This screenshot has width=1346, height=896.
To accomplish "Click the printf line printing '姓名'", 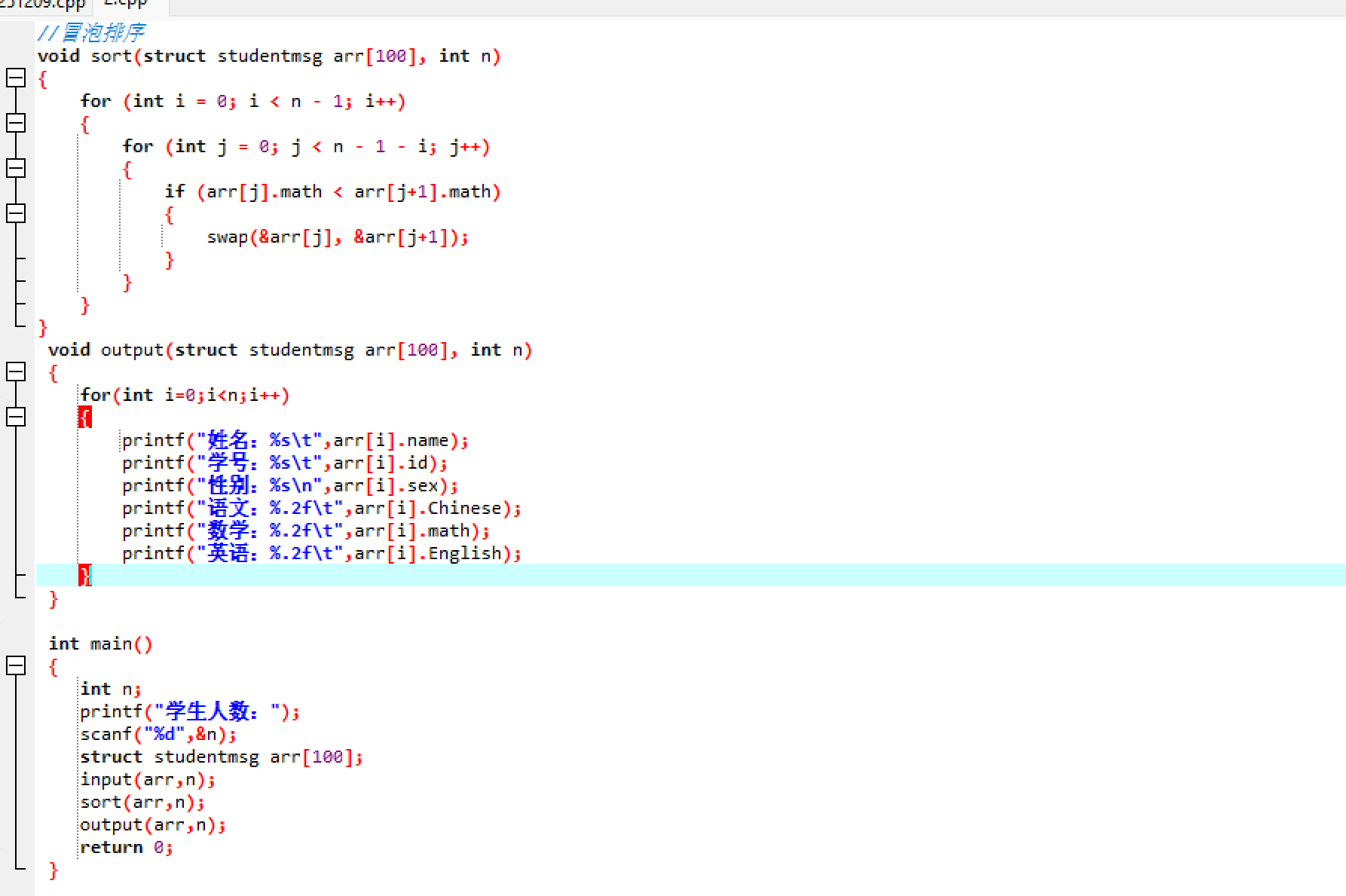I will pos(295,441).
